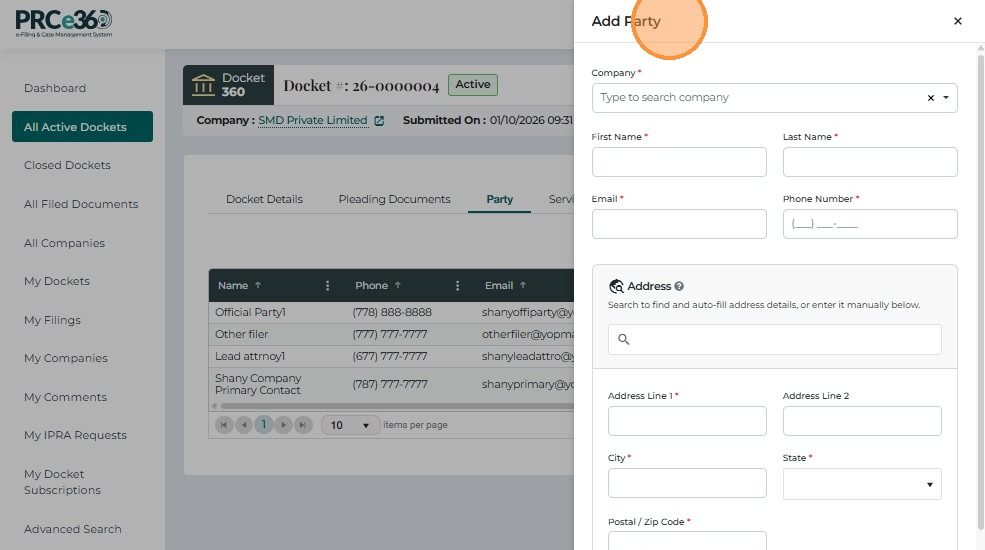Expand the Company search dropdown
This screenshot has height=550, width=985.
tap(946, 98)
